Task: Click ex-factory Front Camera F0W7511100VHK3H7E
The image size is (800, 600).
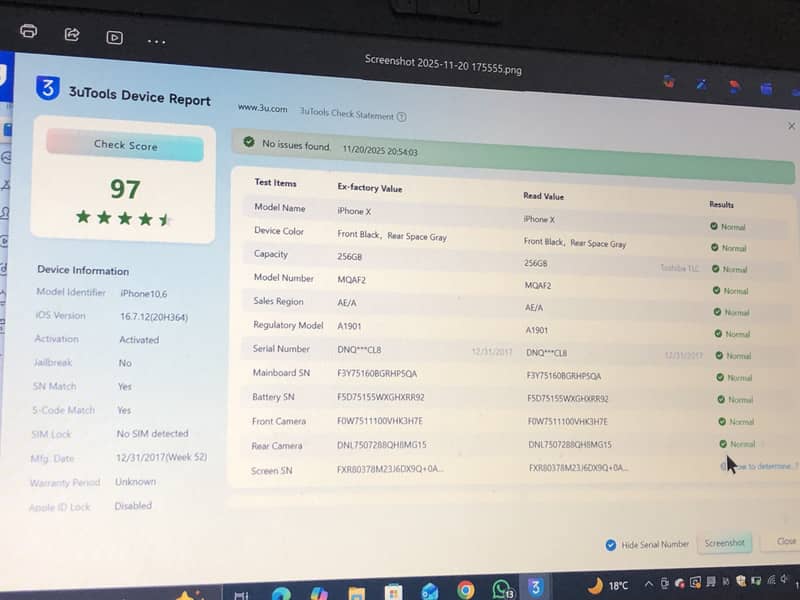Action: (380, 421)
